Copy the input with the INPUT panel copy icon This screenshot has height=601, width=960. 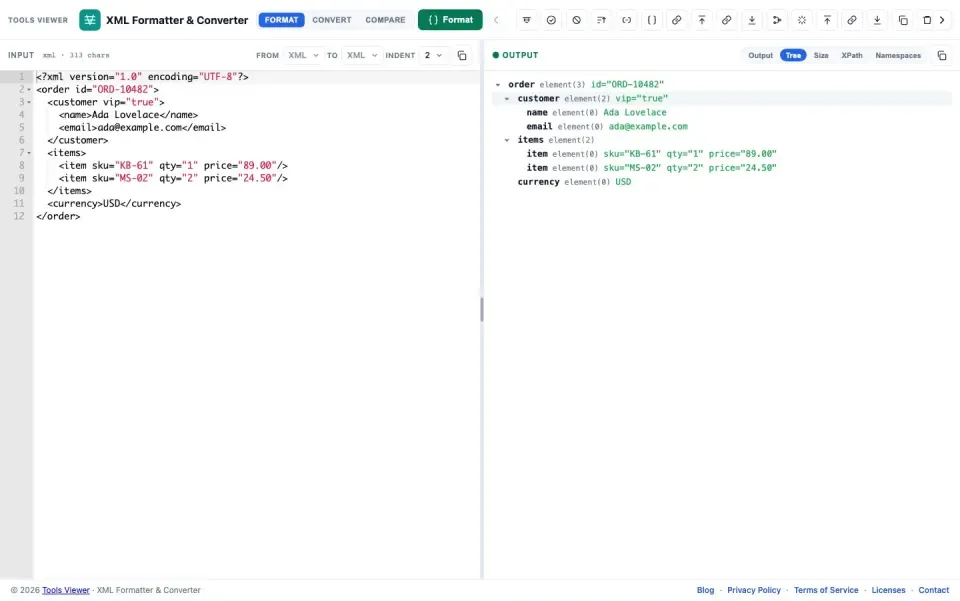pos(462,55)
